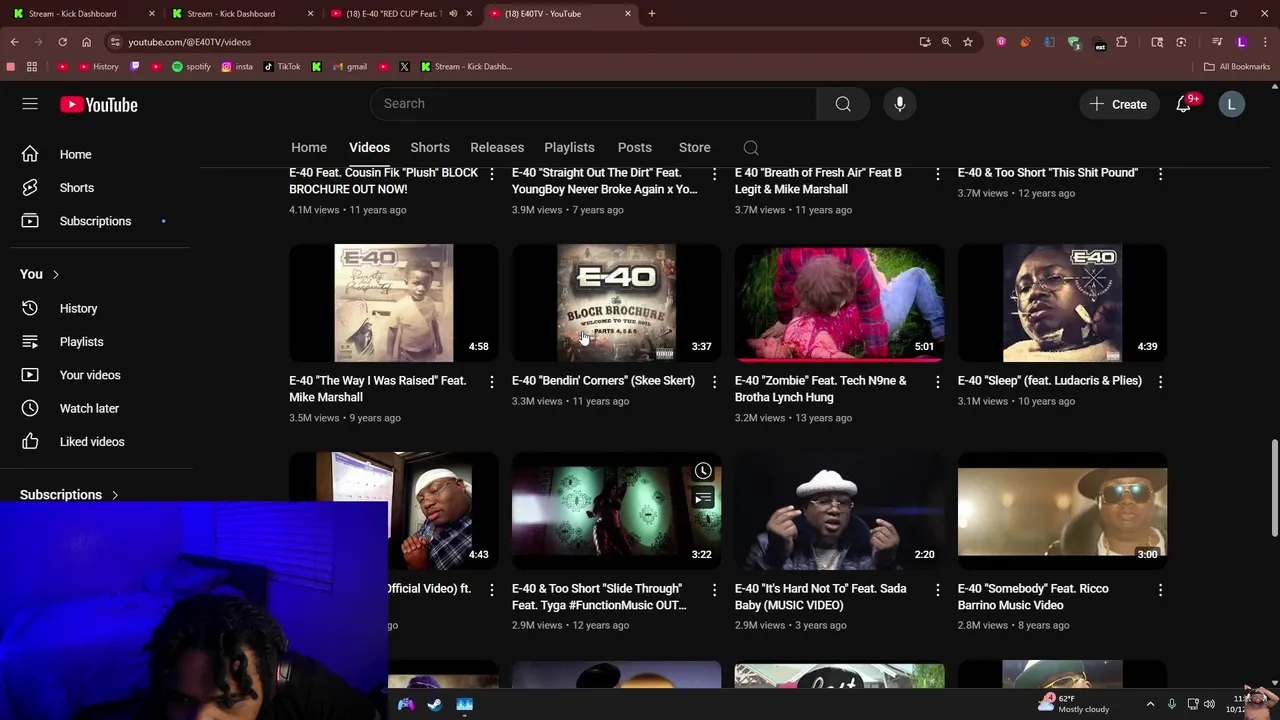Screen dimensions: 1280x720
Task: Open the account avatar menu
Action: (x=1231, y=104)
